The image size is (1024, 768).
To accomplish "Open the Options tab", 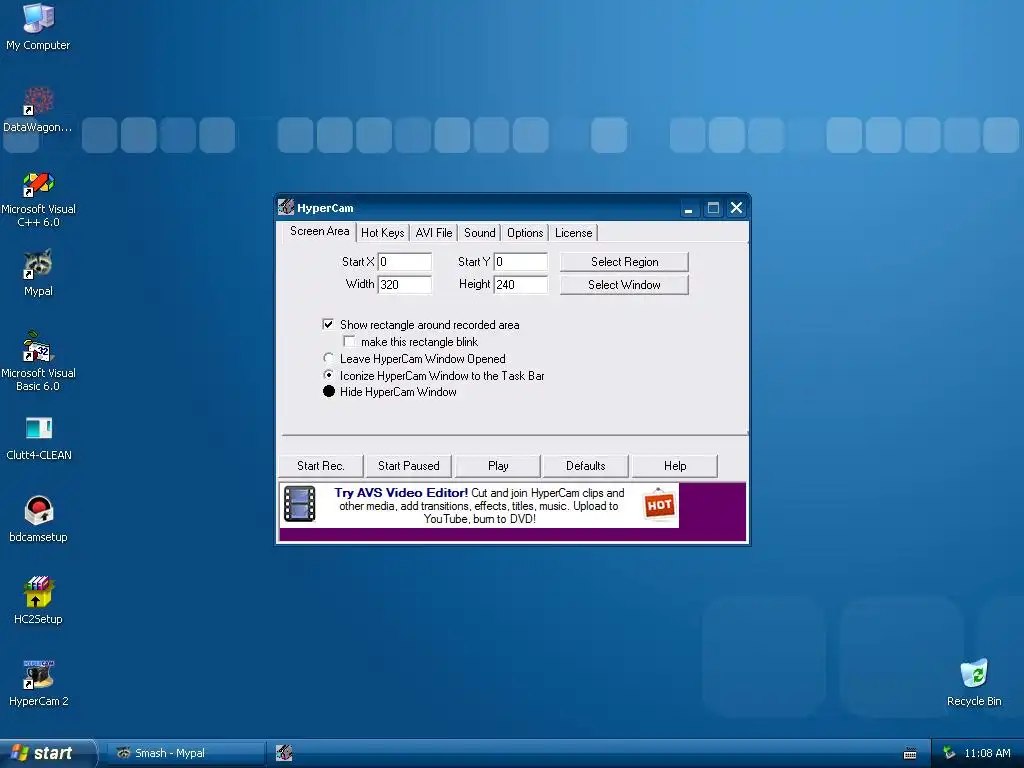I will pyautogui.click(x=525, y=233).
